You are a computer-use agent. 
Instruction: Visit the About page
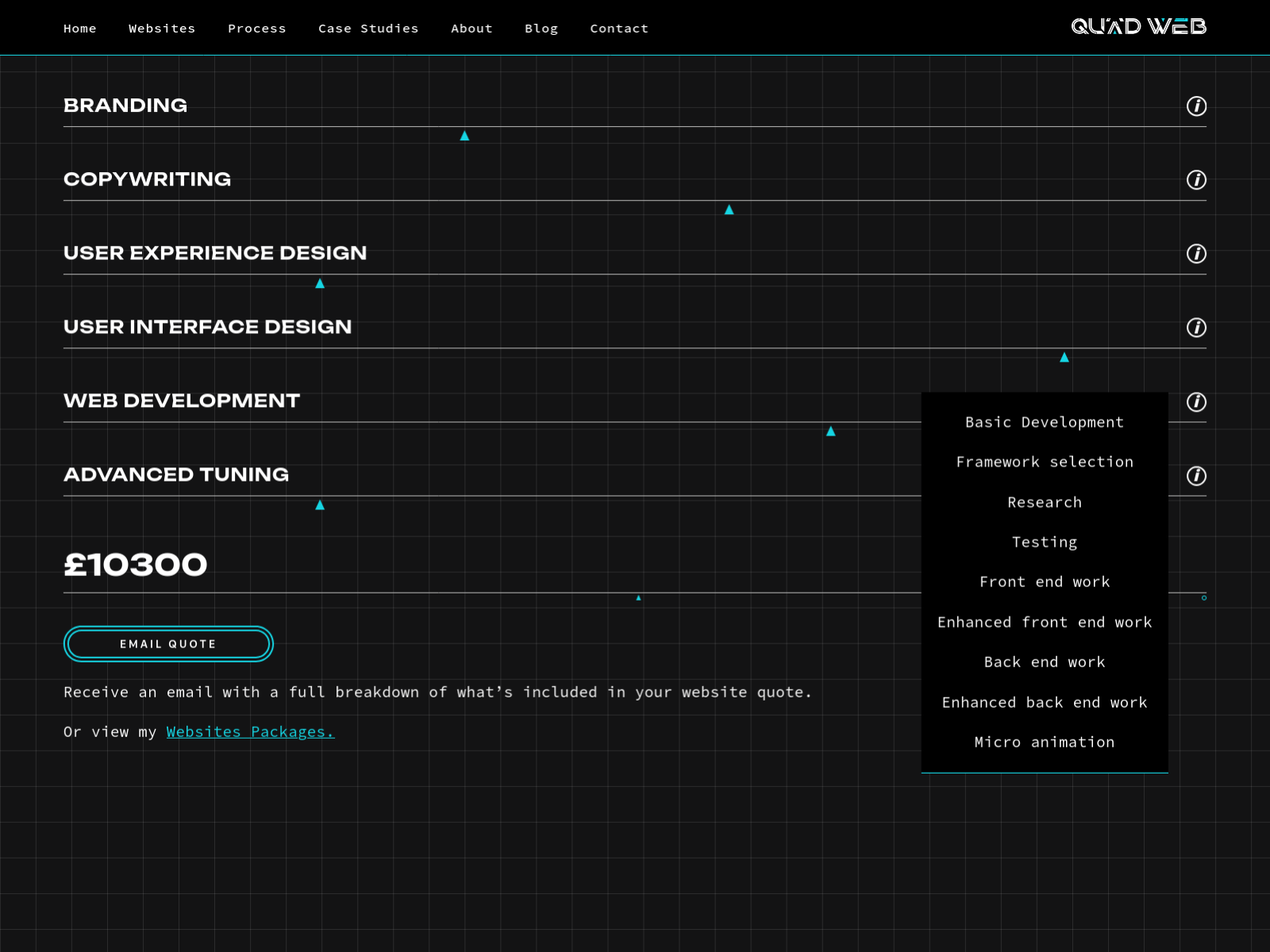coord(471,29)
